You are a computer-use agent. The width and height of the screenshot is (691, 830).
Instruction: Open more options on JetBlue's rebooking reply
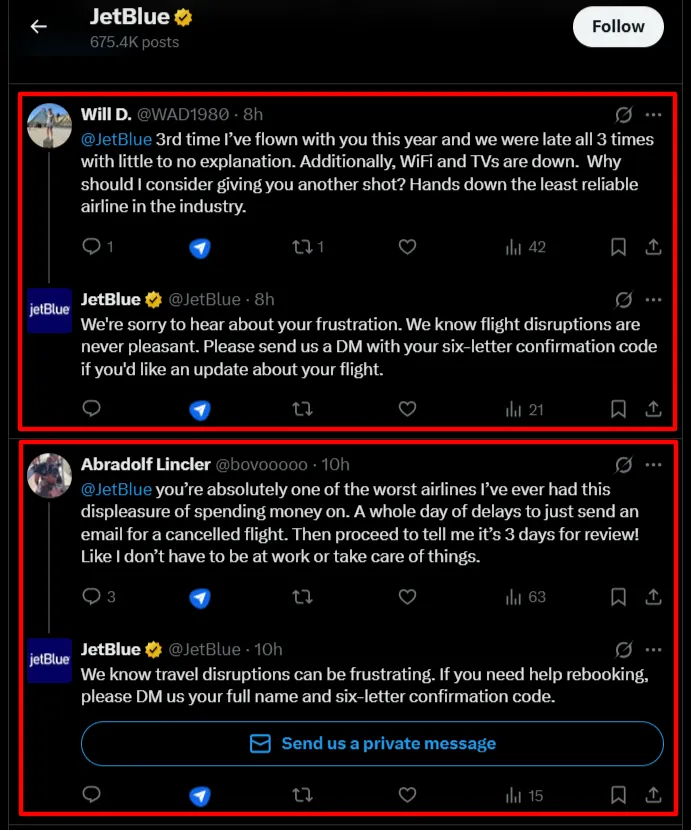[654, 649]
